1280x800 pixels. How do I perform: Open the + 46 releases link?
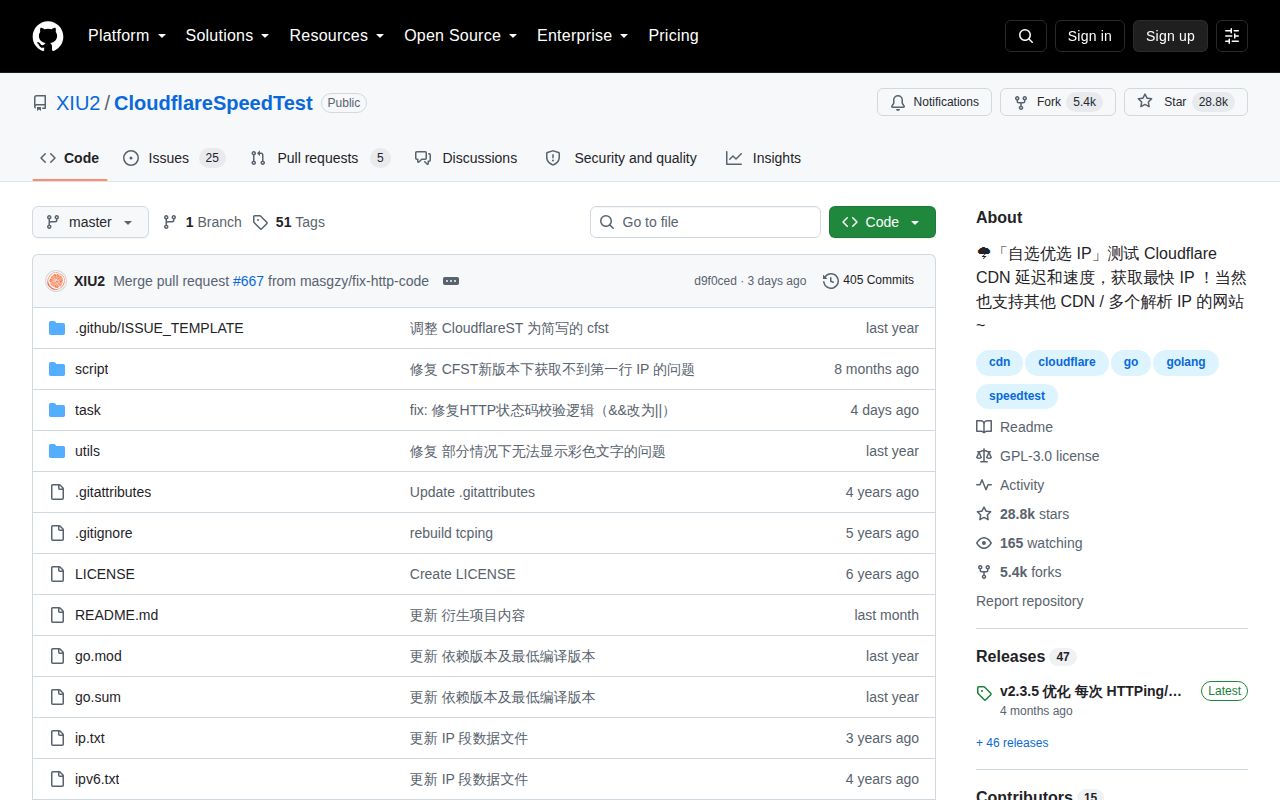pos(1012,743)
